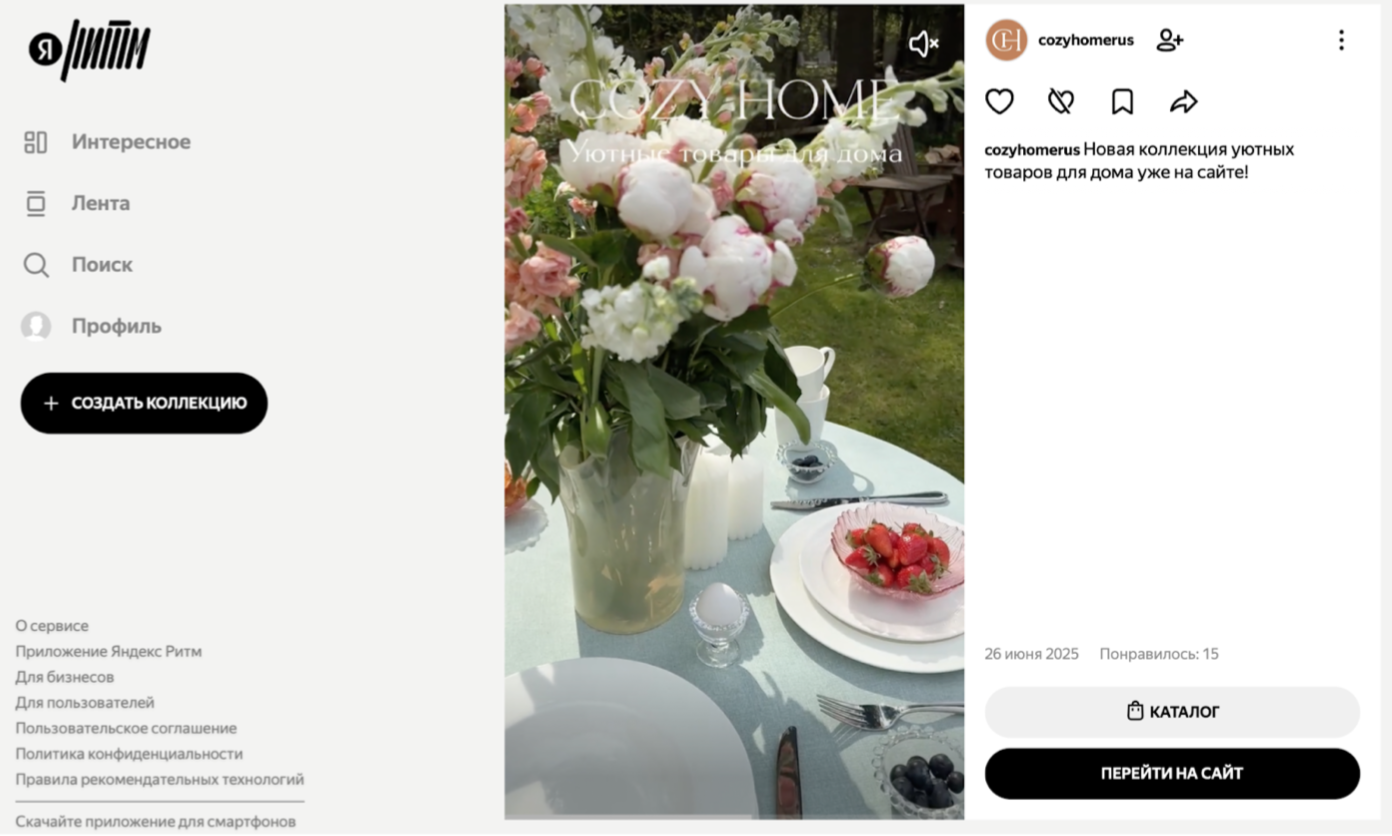Share the post with the arrow icon
Image resolution: width=1392 pixels, height=836 pixels.
(x=1183, y=101)
